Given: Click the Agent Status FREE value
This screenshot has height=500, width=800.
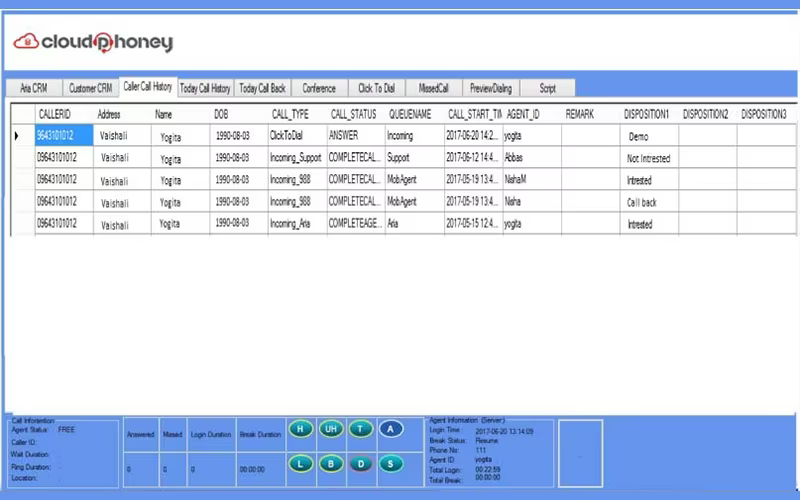Looking at the screenshot, I should pos(66,430).
